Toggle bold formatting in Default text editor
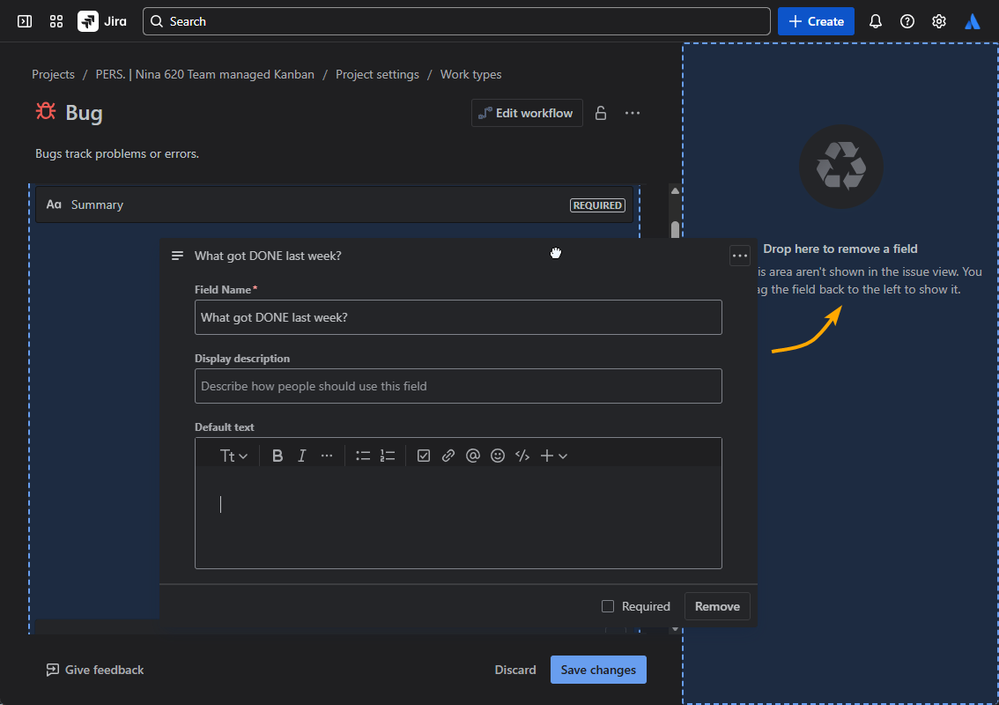Image resolution: width=999 pixels, height=705 pixels. click(x=278, y=456)
